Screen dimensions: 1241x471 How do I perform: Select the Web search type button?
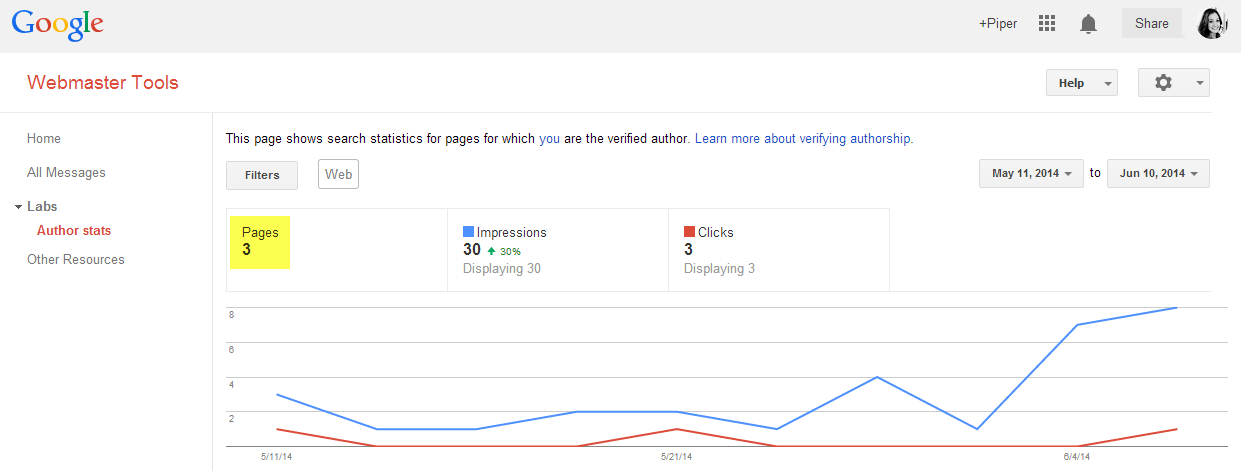[x=338, y=174]
